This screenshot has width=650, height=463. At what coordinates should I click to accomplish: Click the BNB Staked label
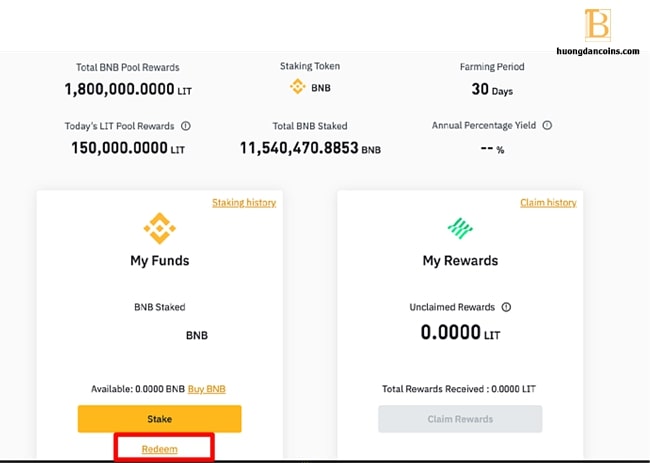pos(160,307)
